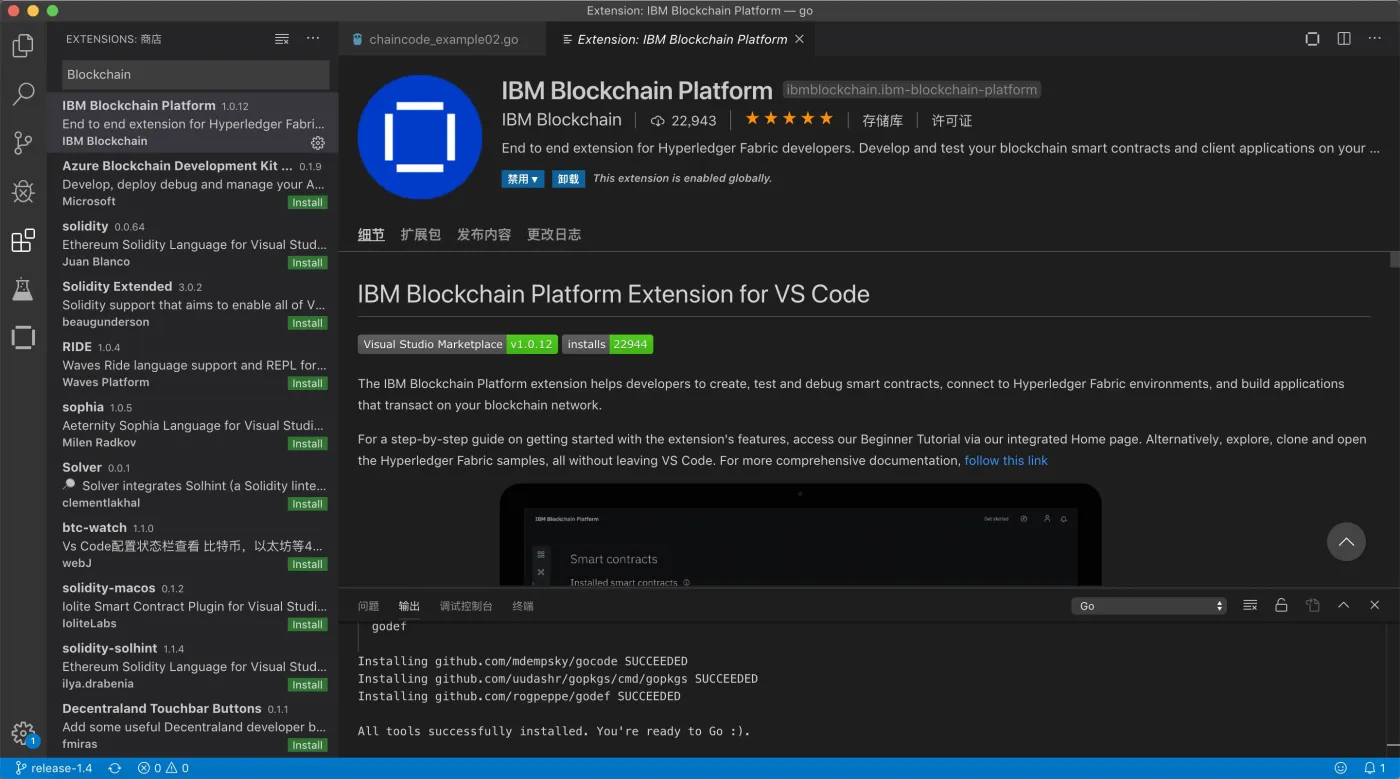Switch to the 发布内容 tab
The height and width of the screenshot is (779, 1400).
click(484, 234)
